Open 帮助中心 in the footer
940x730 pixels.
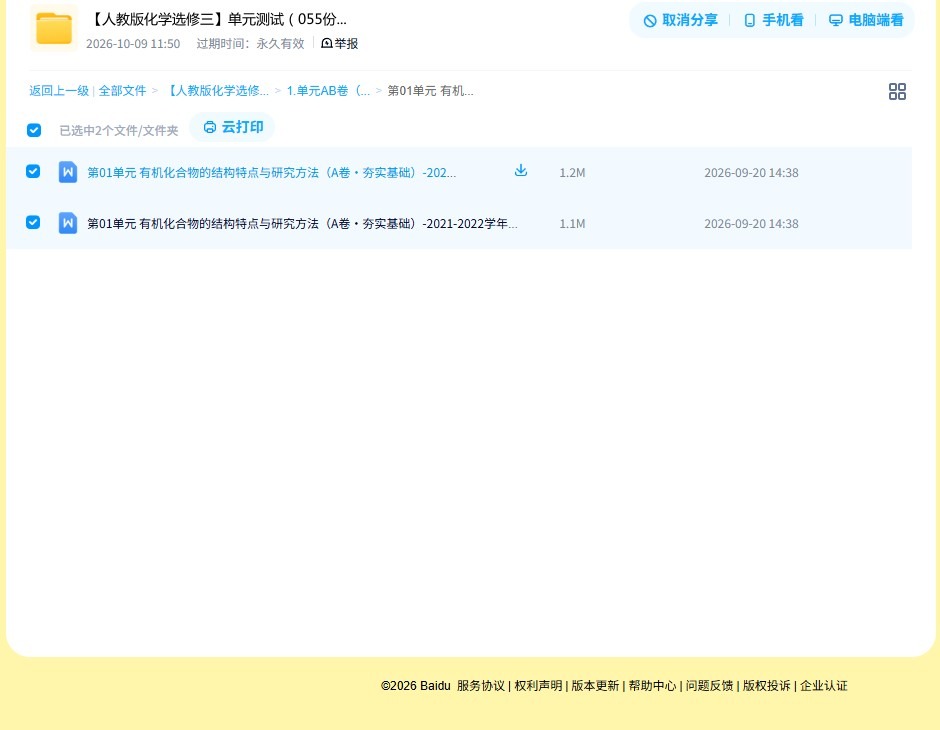coord(652,686)
